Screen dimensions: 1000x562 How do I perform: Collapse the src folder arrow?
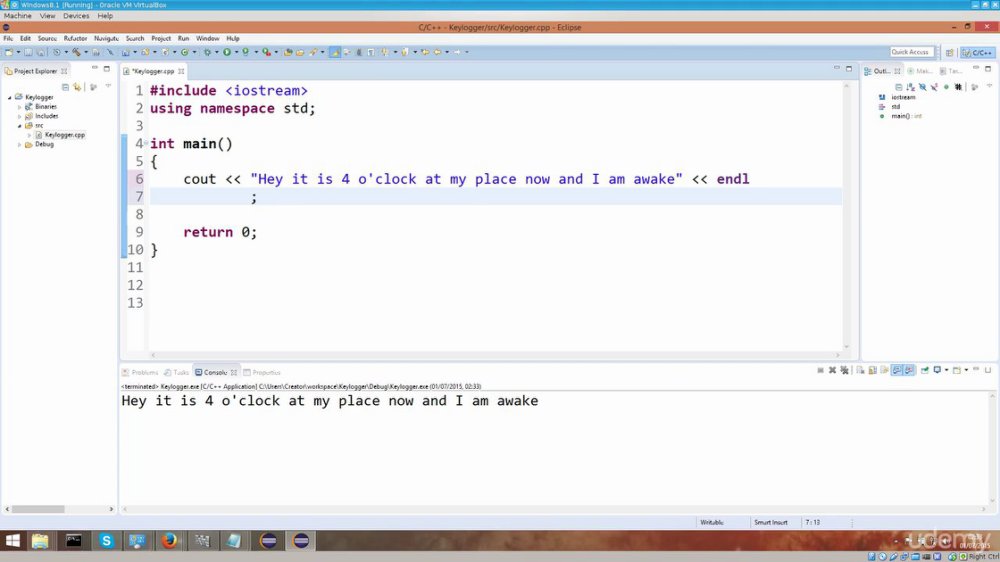pyautogui.click(x=20, y=126)
